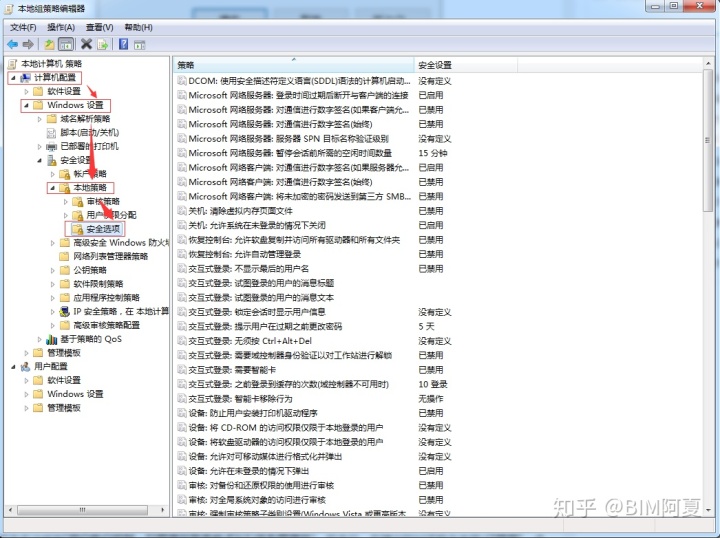This screenshot has width=720, height=538.
Task: Click the icon of 交互式登录: 锁定会话时显示用户信息
Action: point(182,312)
